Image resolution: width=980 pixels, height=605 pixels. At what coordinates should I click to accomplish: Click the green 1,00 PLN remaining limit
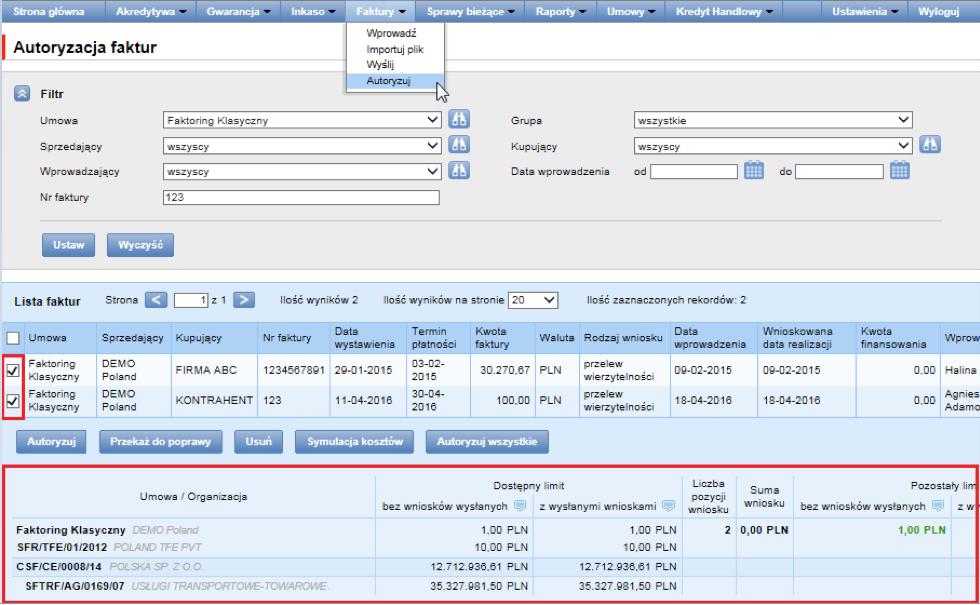(x=922, y=530)
